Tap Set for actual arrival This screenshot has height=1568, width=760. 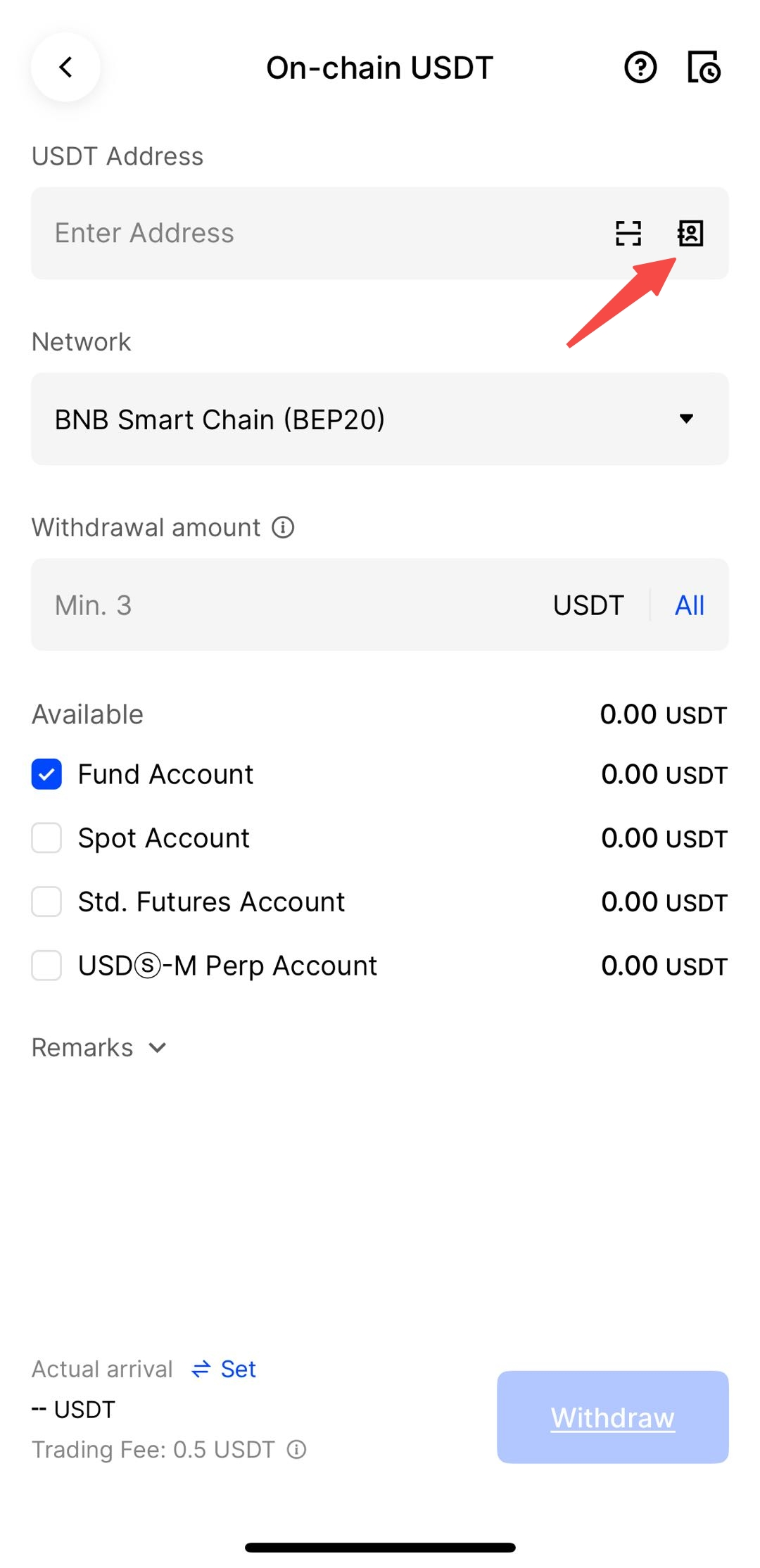pyautogui.click(x=238, y=1369)
